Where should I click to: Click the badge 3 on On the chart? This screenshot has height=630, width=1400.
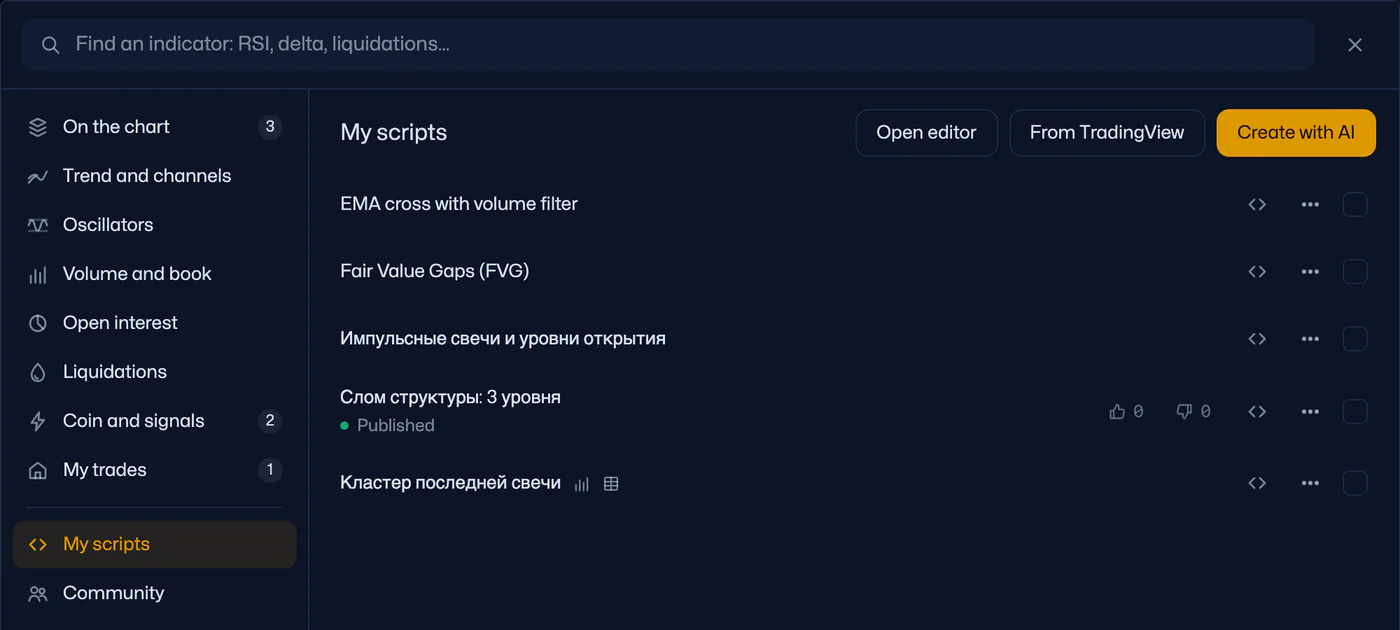tap(270, 127)
